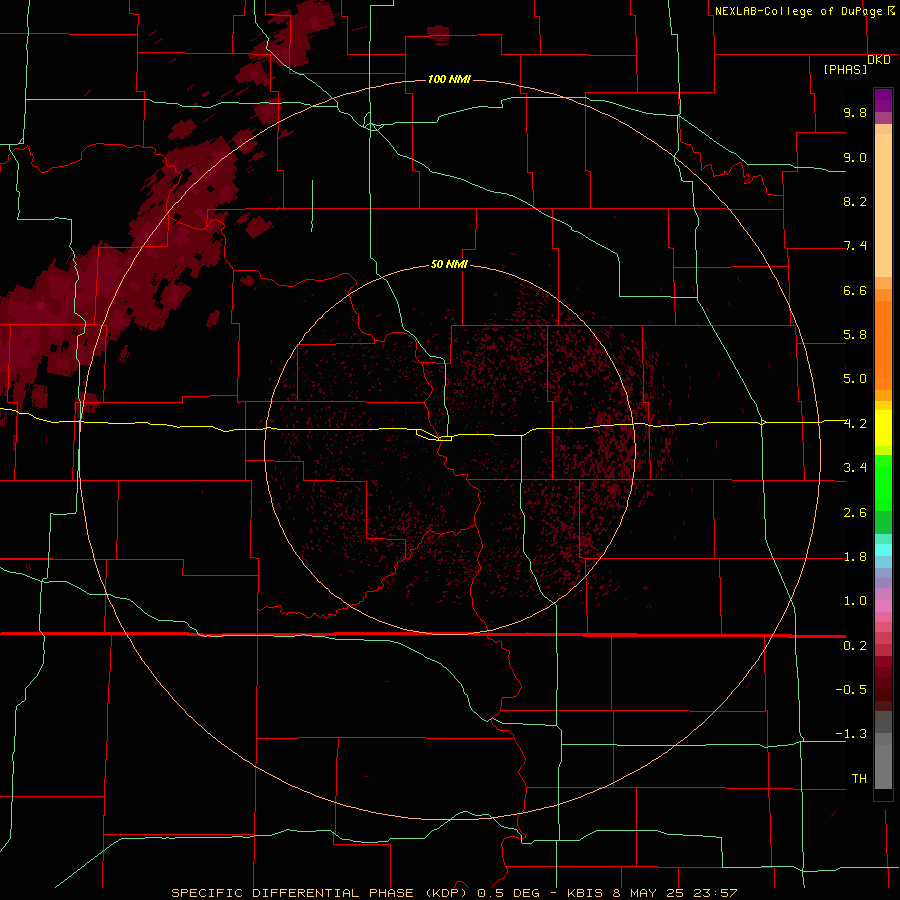
Task: Click the -1.3 legend value
Action: (851, 734)
